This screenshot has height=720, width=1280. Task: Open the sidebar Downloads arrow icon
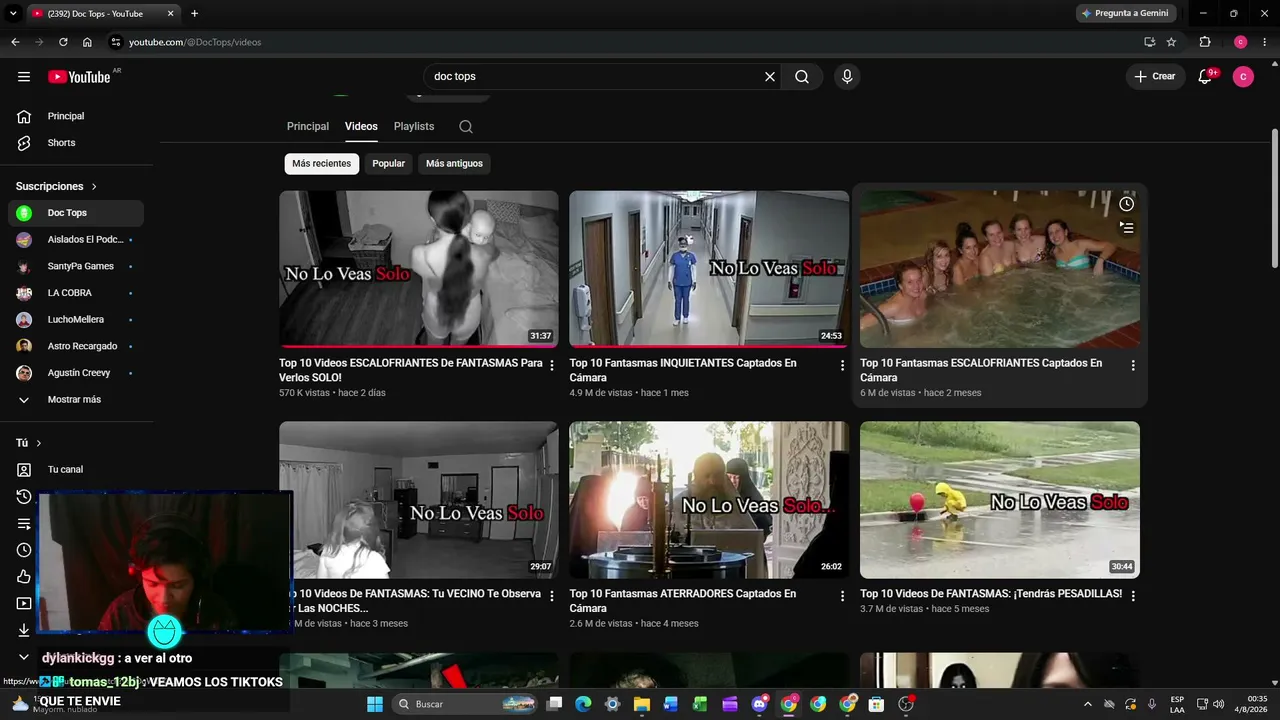click(24, 630)
